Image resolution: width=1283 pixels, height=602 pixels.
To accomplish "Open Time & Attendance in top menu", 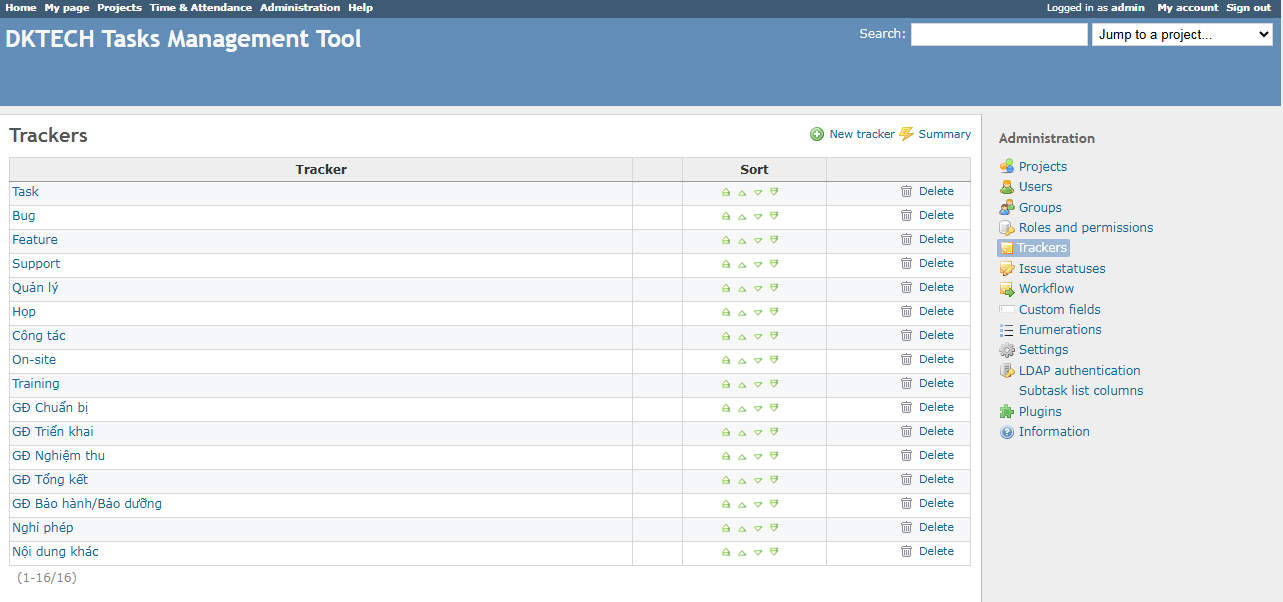I will tap(200, 8).
